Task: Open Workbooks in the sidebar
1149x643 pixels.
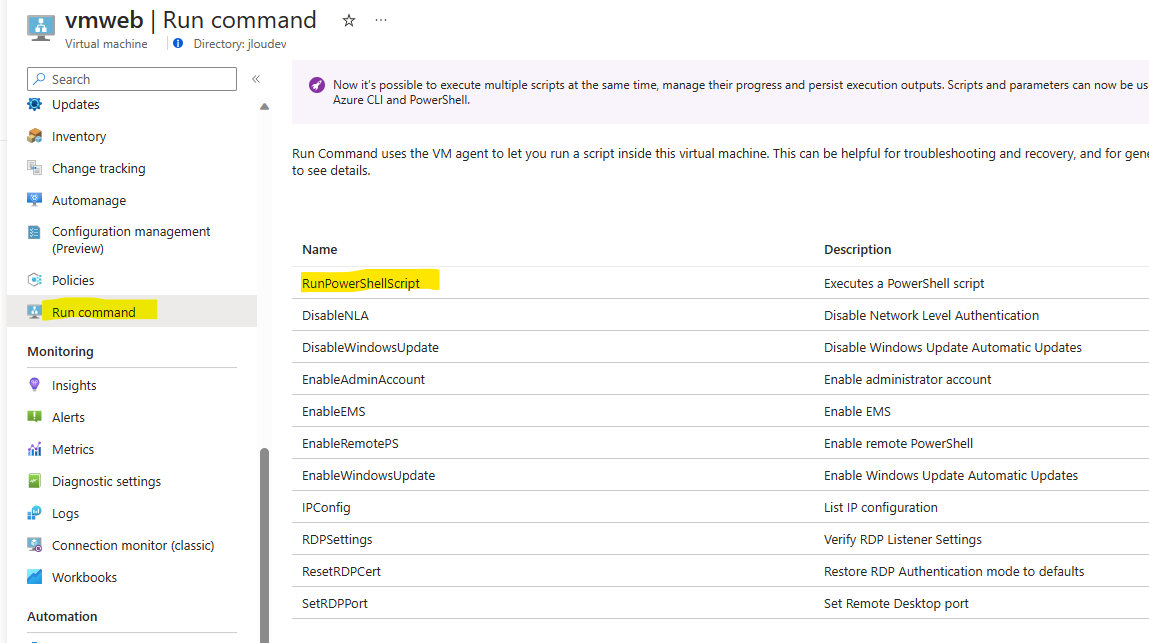Action: tap(84, 578)
